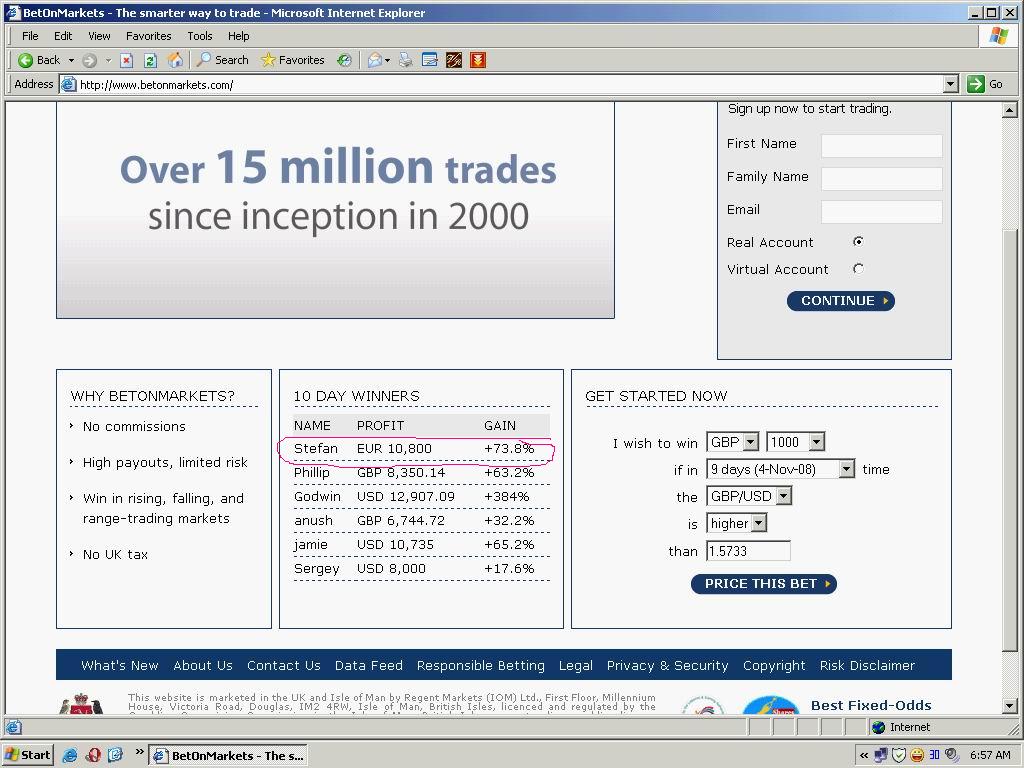This screenshot has width=1024, height=768.
Task: Open the What's New footer link
Action: point(120,665)
